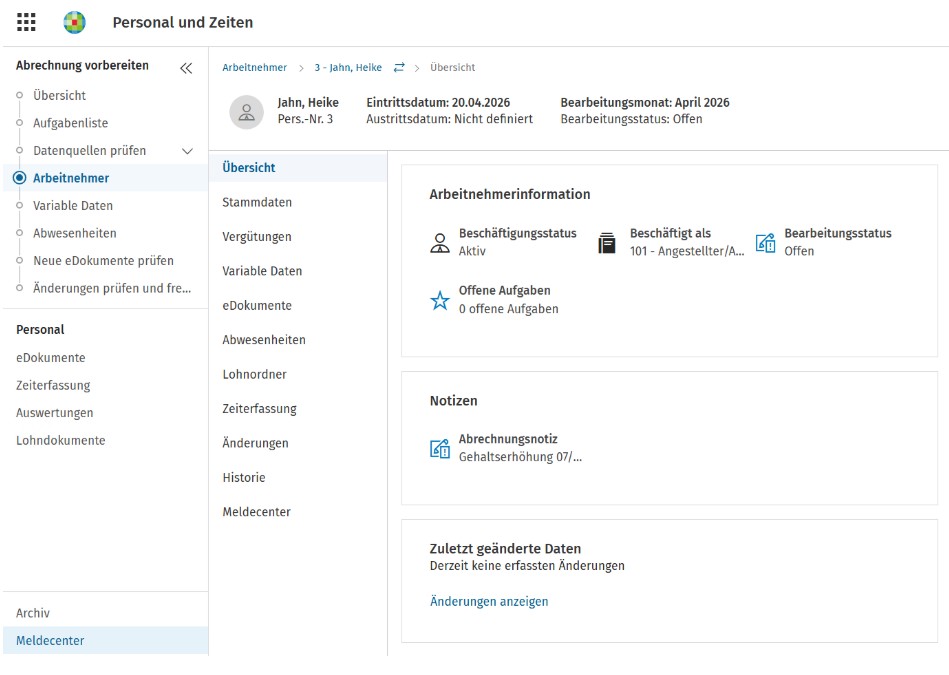Open eDokumente under Personal

click(x=51, y=358)
